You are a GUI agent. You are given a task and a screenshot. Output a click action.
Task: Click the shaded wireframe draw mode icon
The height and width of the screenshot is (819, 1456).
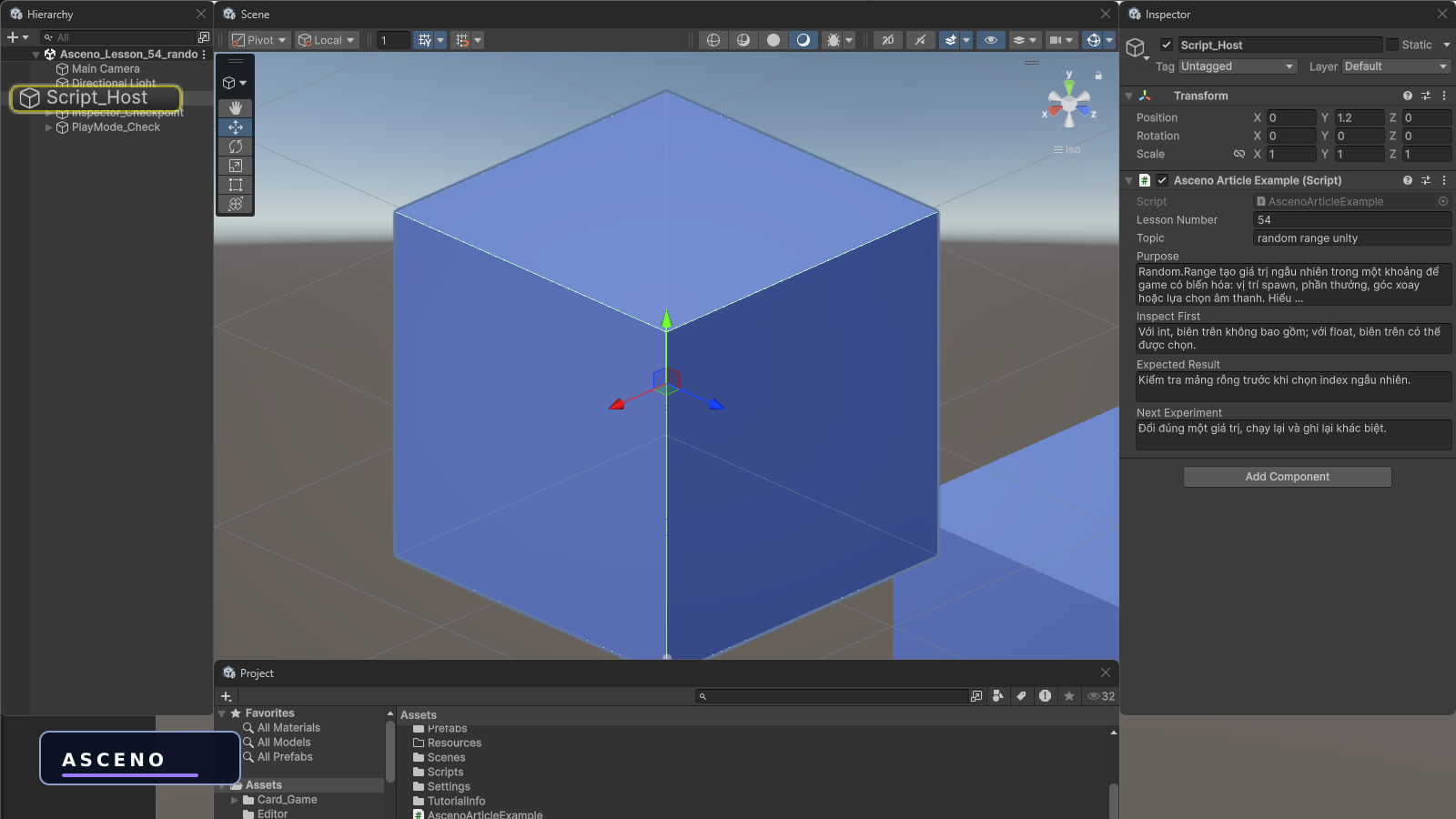pos(743,40)
